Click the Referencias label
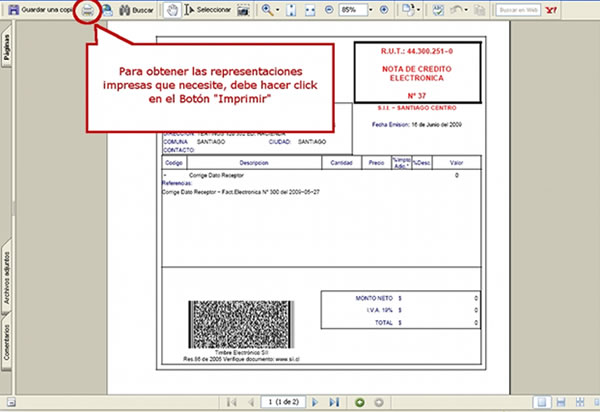The height and width of the screenshot is (412, 600). 177,183
